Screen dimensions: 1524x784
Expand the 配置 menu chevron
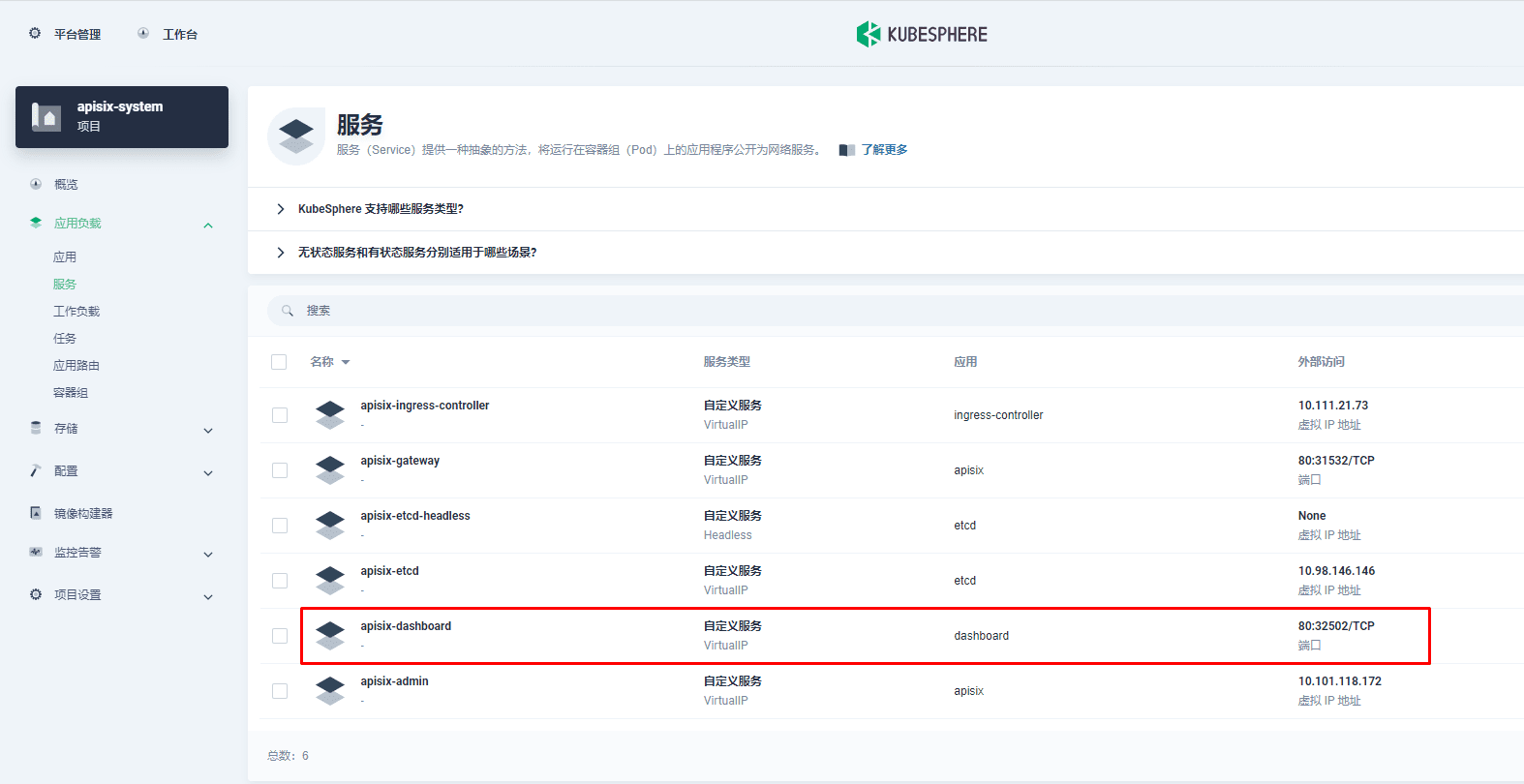click(208, 473)
